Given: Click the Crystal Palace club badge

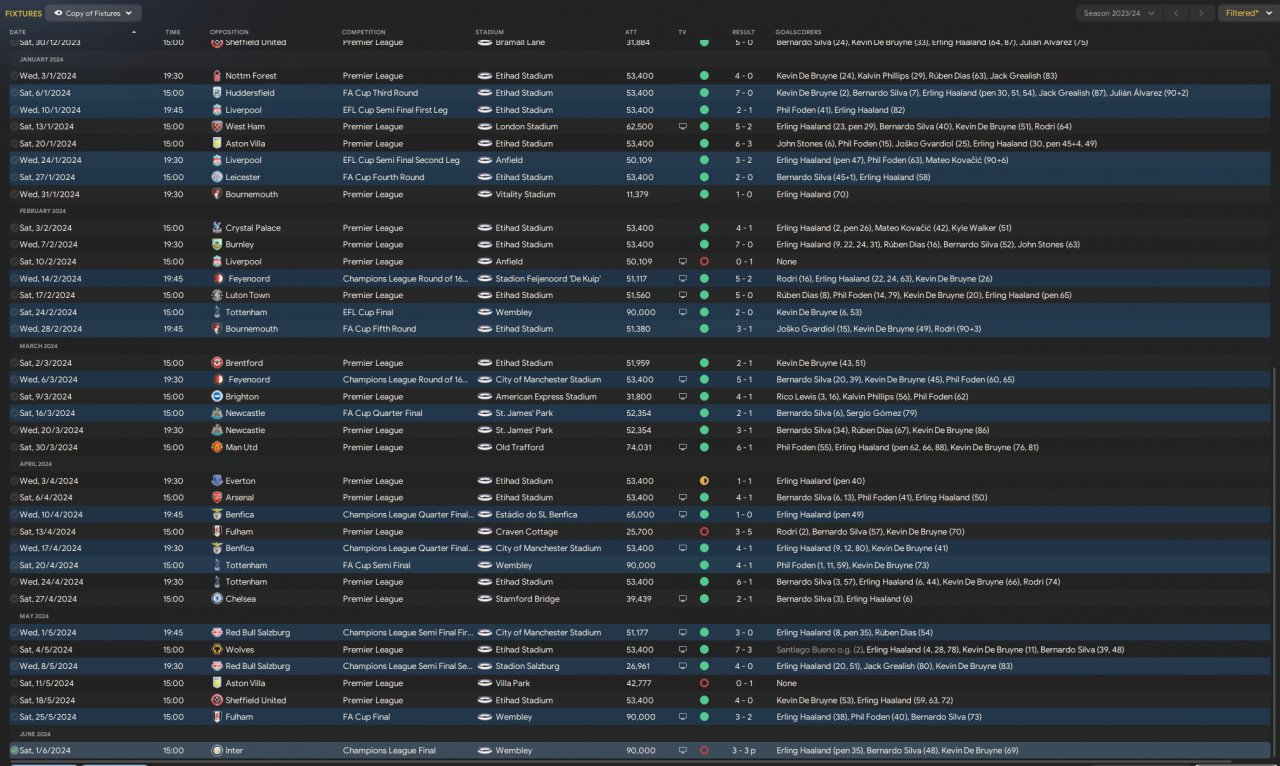Looking at the screenshot, I should pyautogui.click(x=217, y=228).
